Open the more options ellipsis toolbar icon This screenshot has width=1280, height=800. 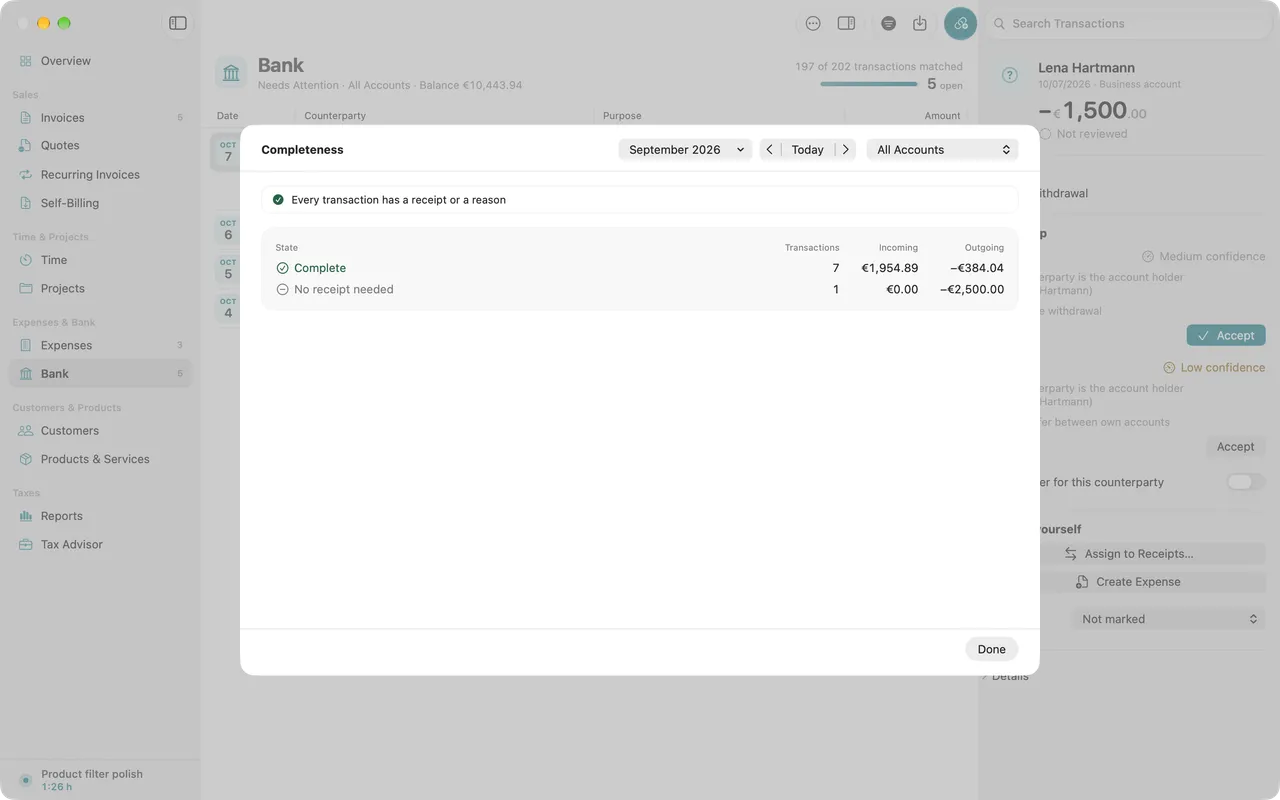point(813,23)
